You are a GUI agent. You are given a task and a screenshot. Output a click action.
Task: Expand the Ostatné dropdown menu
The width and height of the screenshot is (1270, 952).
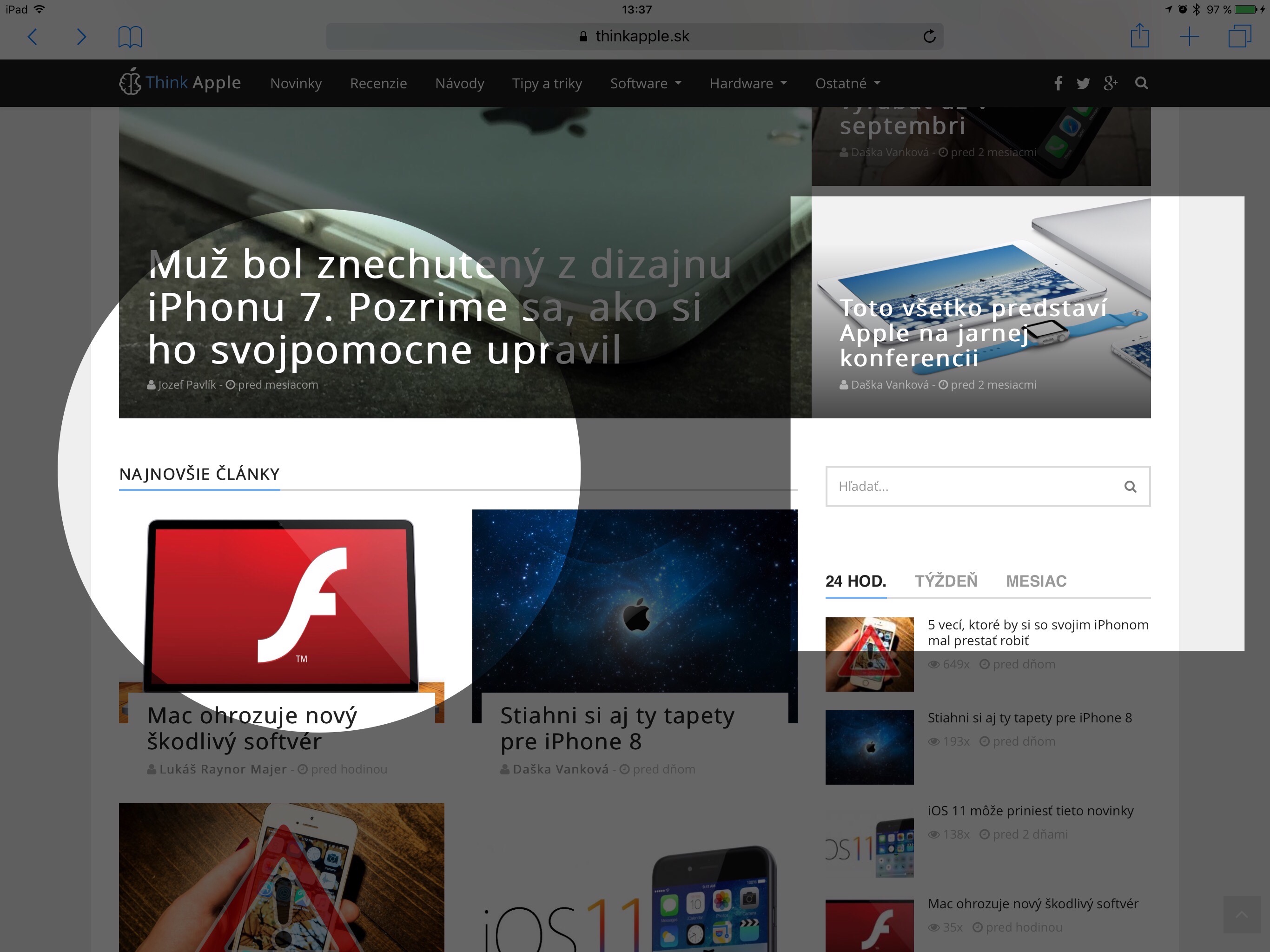[x=847, y=83]
